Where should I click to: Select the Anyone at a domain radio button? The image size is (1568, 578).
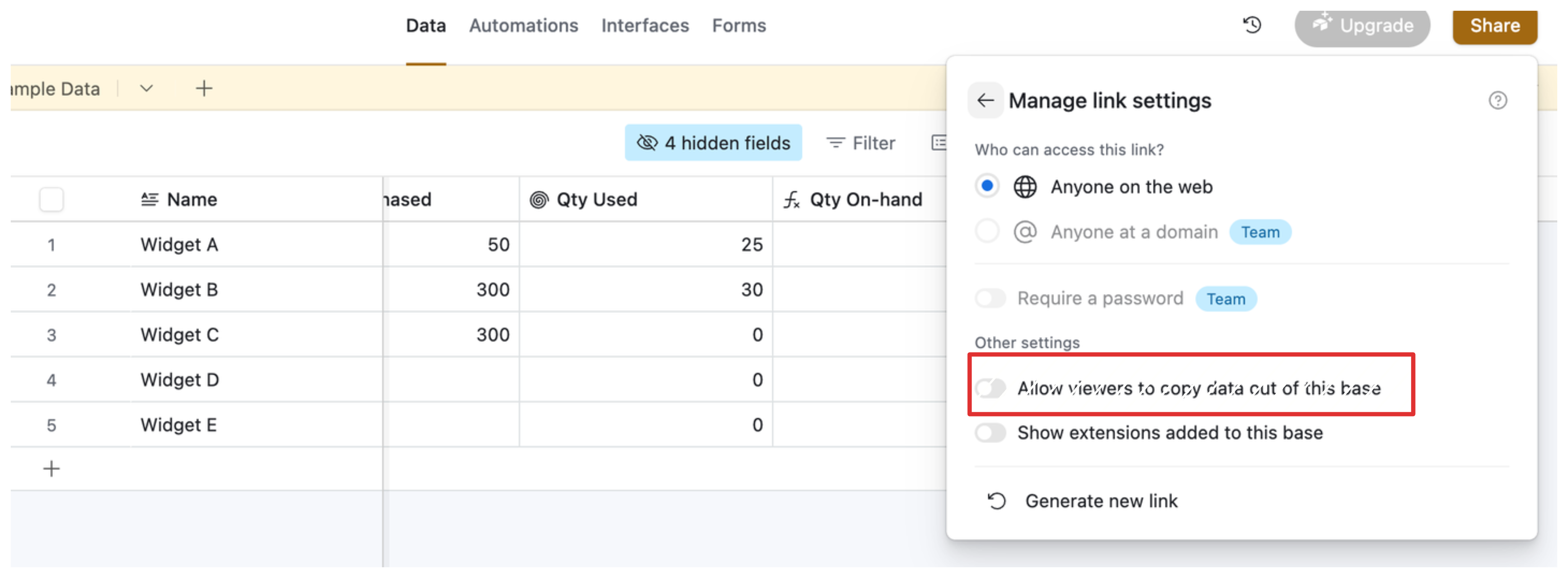987,231
